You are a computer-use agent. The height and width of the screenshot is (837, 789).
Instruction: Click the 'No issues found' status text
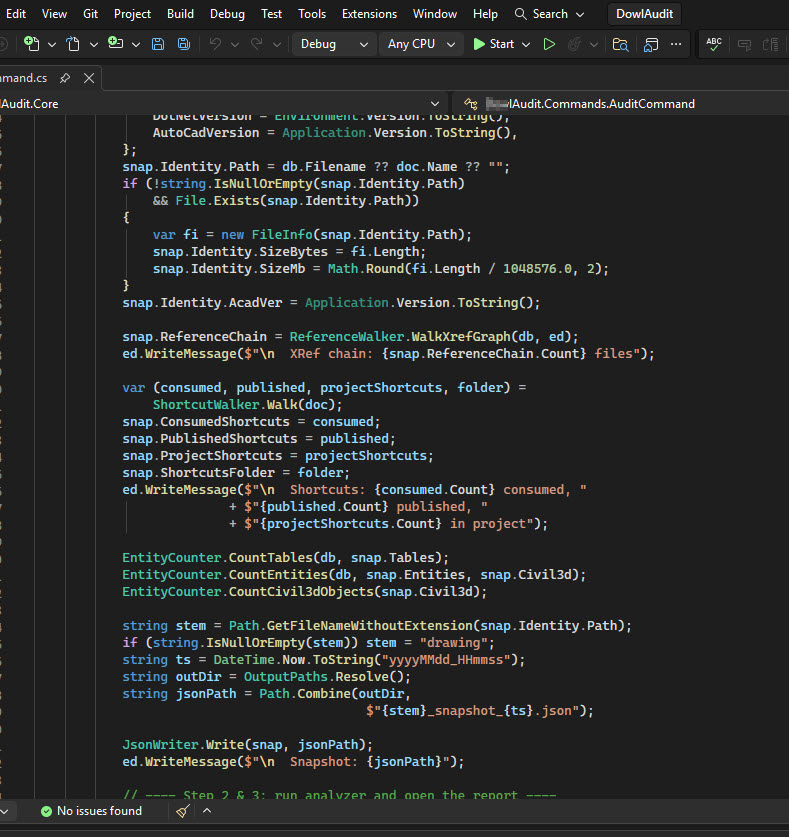click(99, 811)
